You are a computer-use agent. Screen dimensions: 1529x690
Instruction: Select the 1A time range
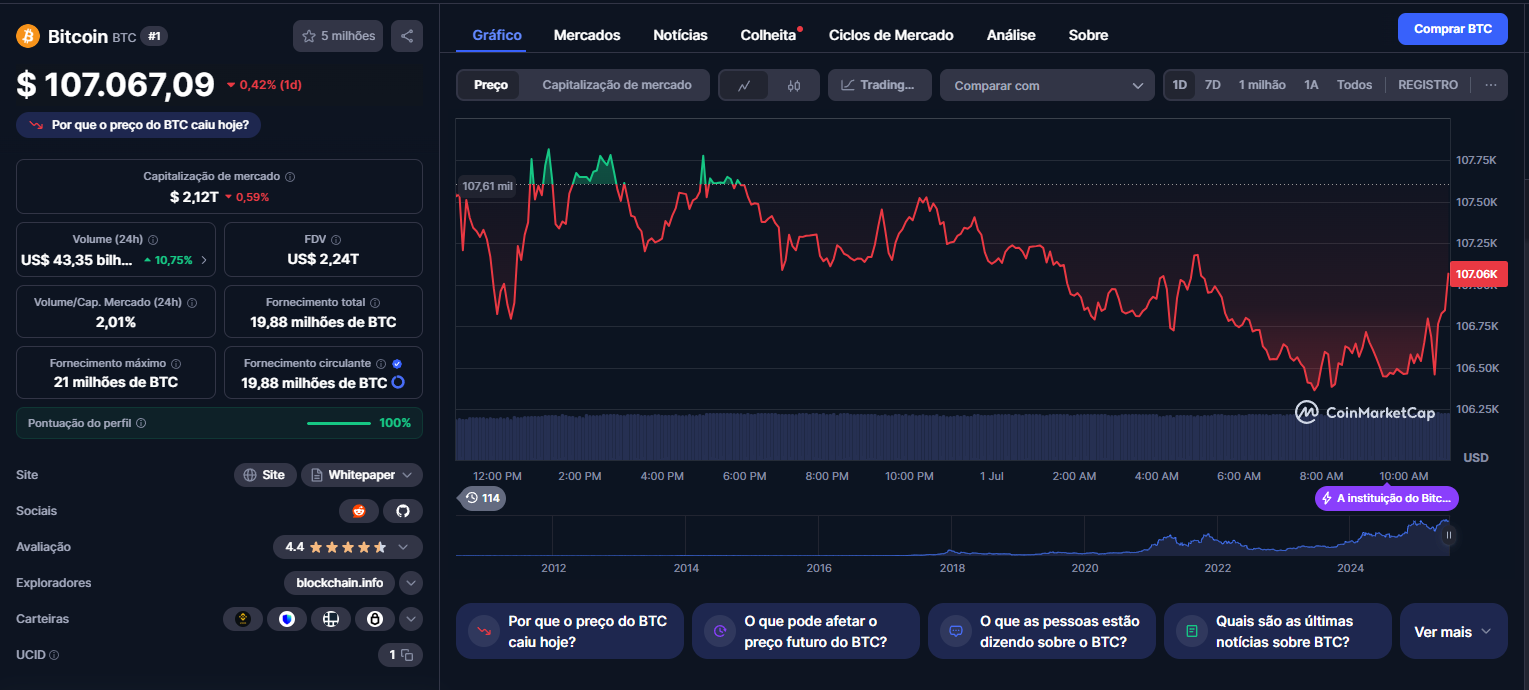[x=1311, y=85]
